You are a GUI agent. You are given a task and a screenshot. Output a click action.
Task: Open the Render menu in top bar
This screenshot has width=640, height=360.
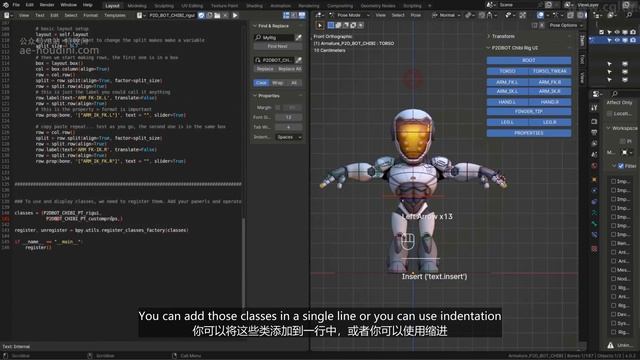(47, 5)
